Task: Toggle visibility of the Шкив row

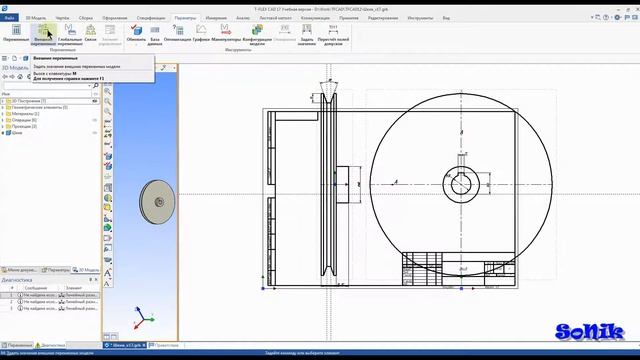Action: coord(95,133)
